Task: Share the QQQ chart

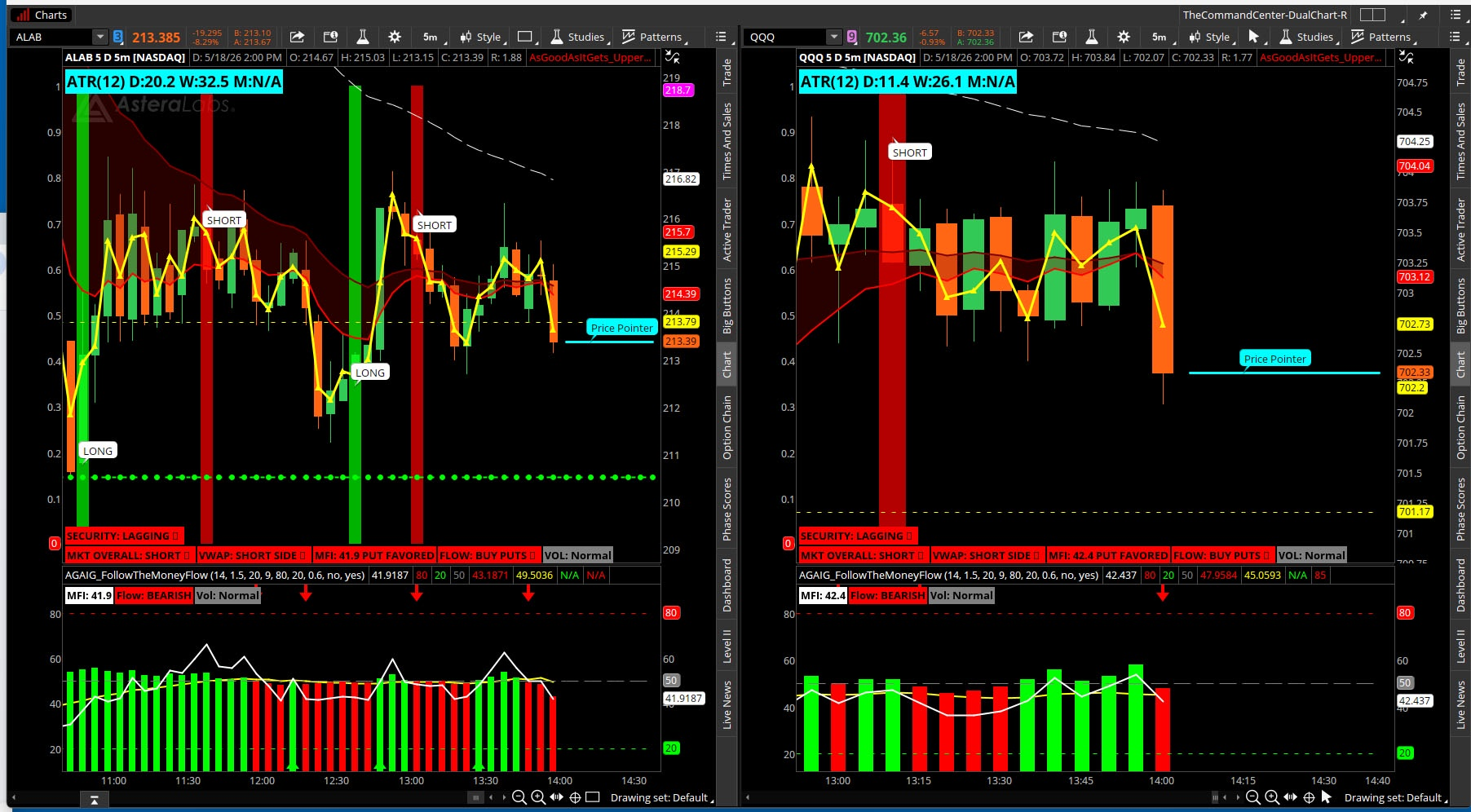Action: pyautogui.click(x=1027, y=37)
